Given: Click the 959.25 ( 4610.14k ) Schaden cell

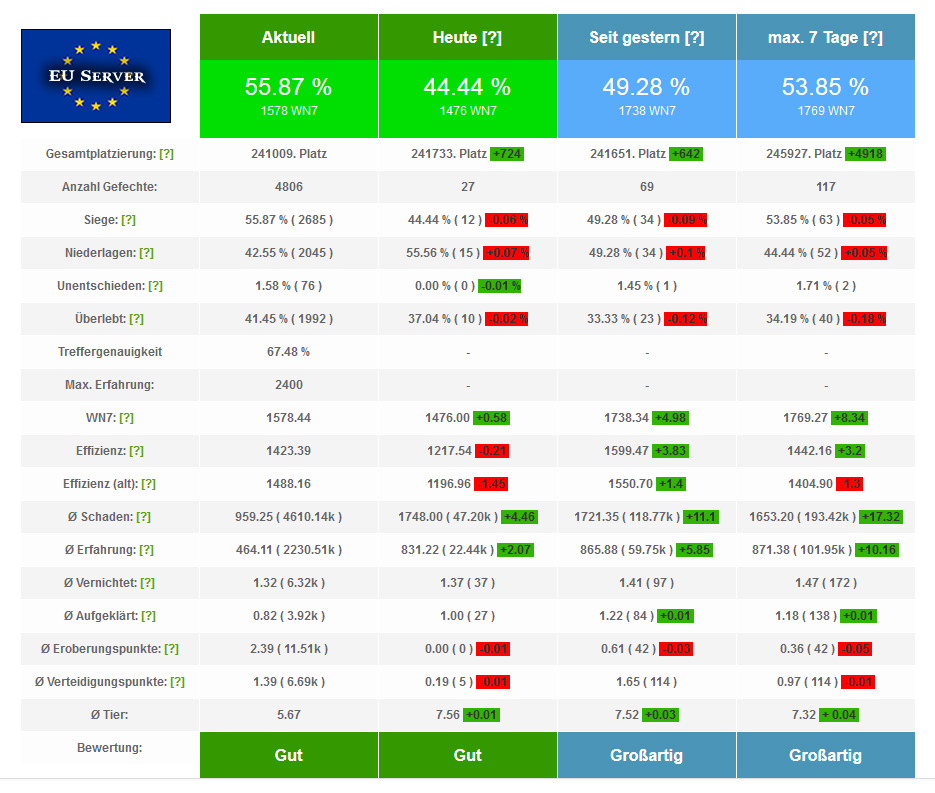Looking at the screenshot, I should (x=289, y=517).
